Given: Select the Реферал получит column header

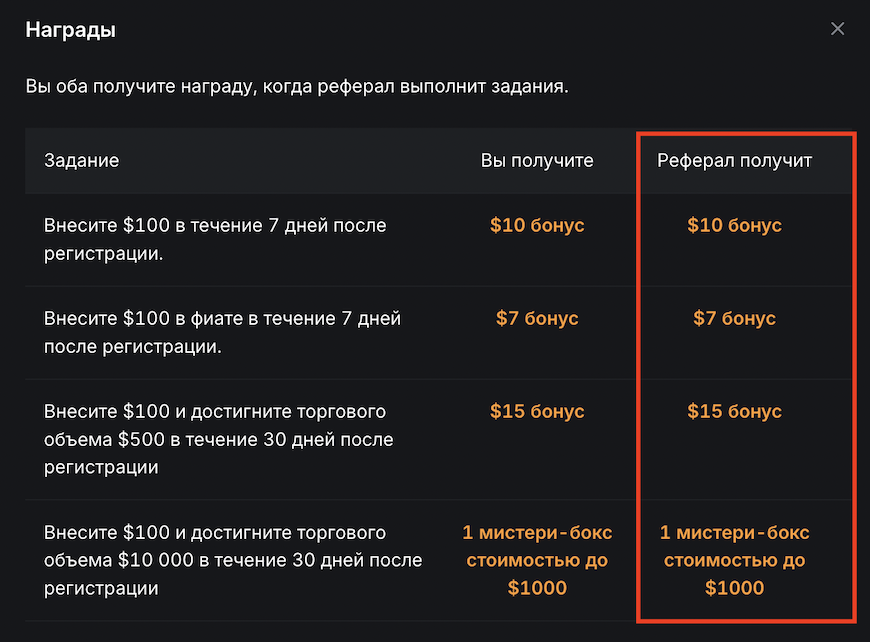Looking at the screenshot, I should 735,160.
